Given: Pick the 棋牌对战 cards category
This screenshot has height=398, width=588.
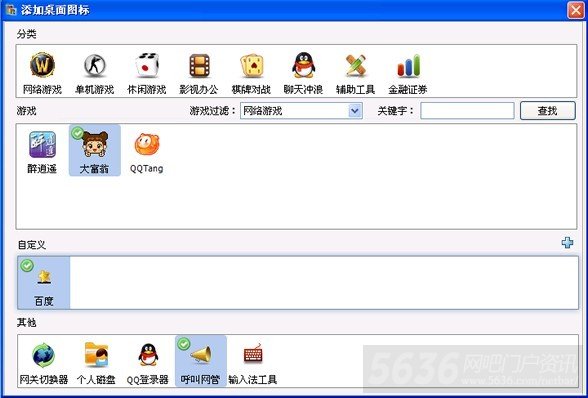Looking at the screenshot, I should pos(251,66).
